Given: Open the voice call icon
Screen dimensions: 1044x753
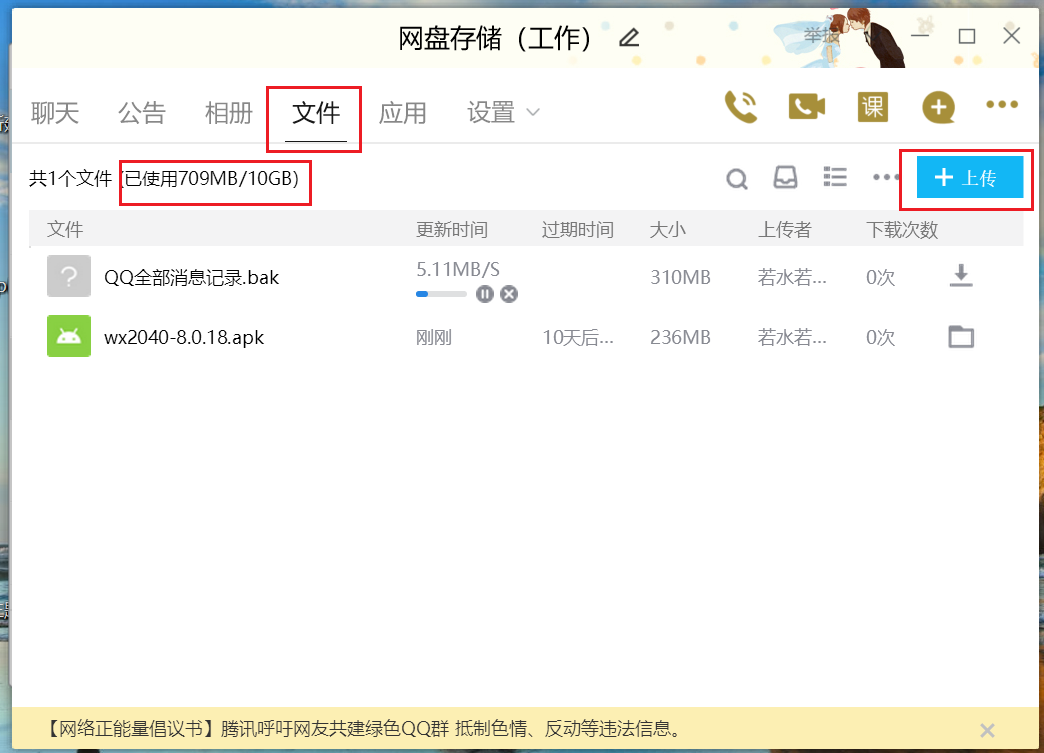Looking at the screenshot, I should click(x=740, y=106).
